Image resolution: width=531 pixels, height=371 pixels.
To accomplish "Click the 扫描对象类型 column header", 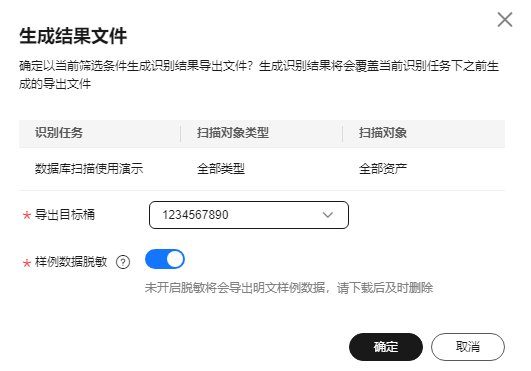I will [x=233, y=133].
